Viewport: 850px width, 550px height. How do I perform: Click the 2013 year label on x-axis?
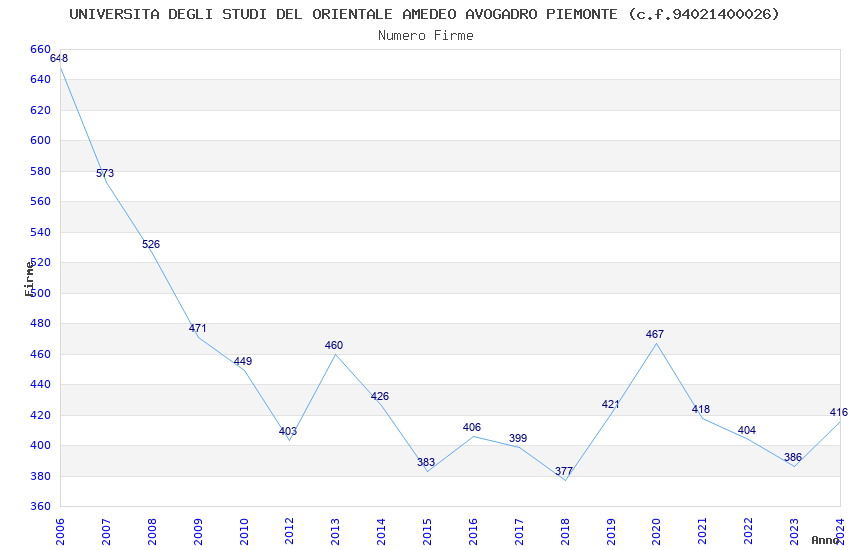click(x=336, y=531)
